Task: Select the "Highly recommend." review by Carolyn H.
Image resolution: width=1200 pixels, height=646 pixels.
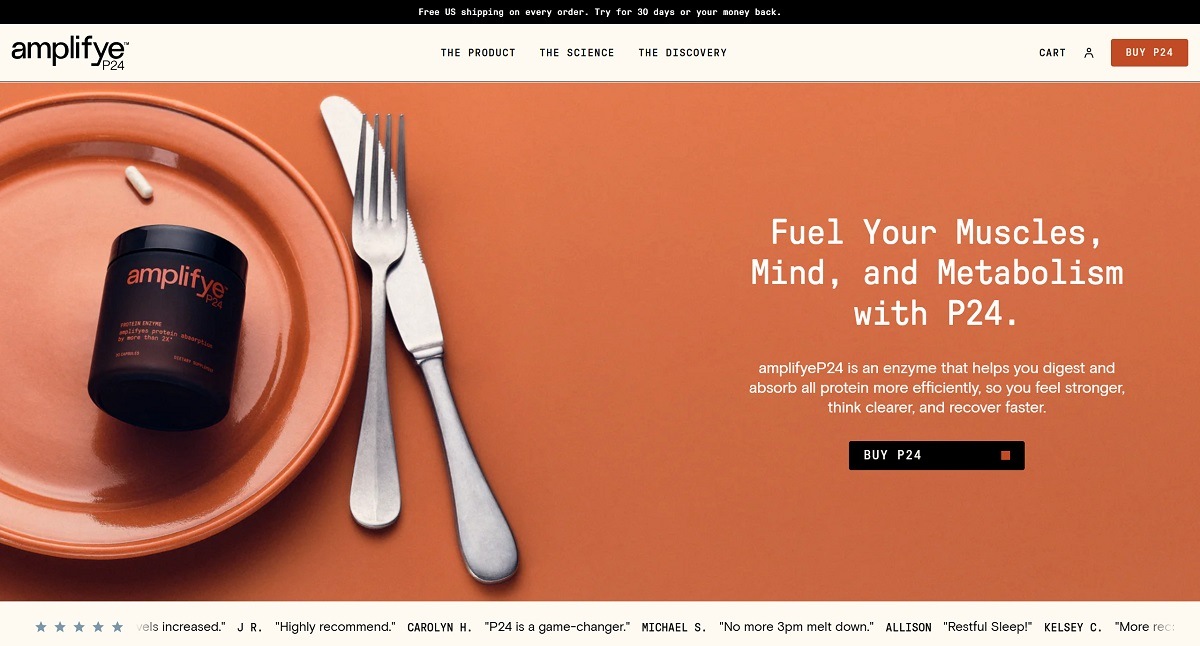Action: coord(337,627)
